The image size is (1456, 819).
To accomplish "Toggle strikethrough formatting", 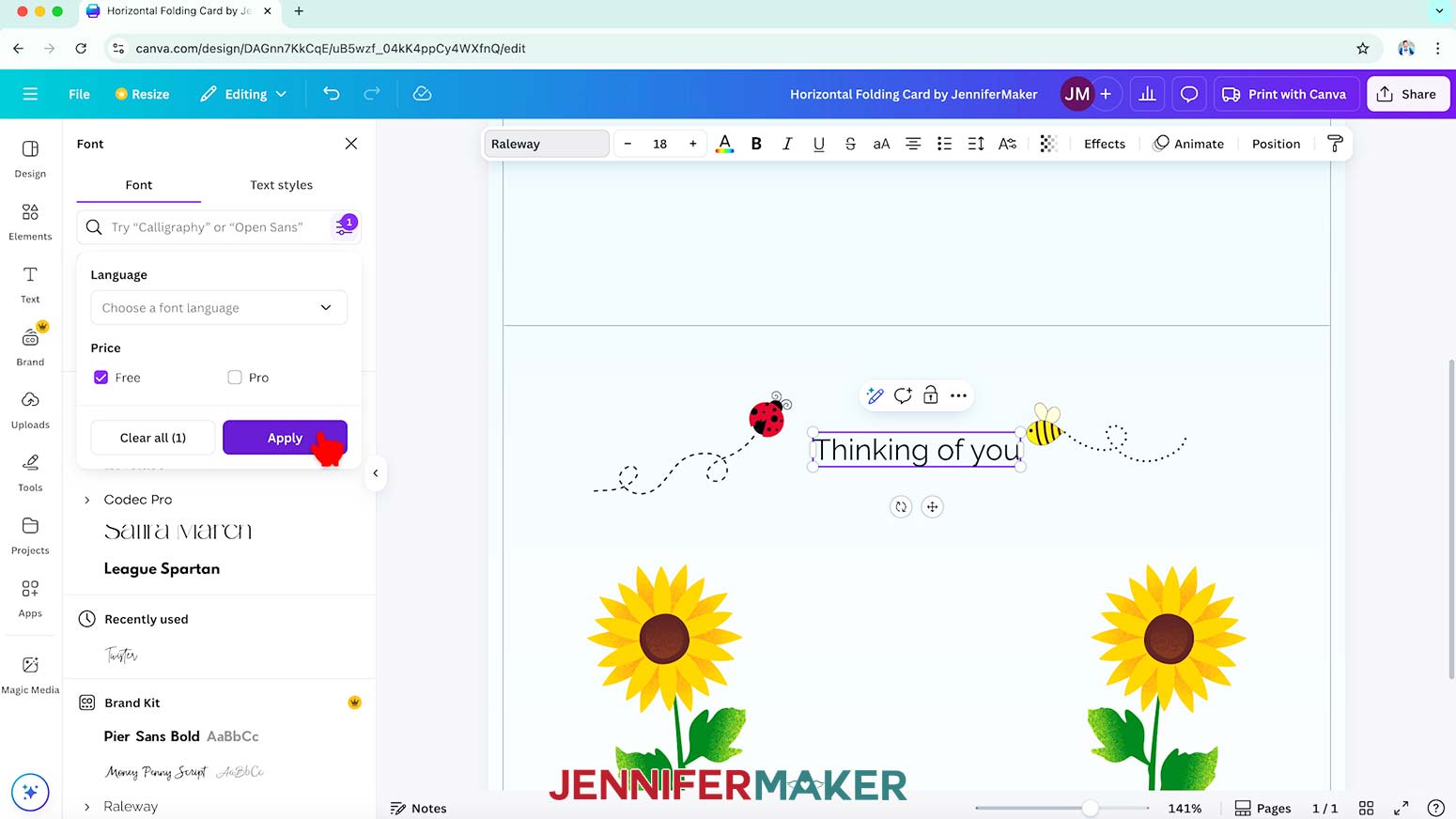I will (x=850, y=144).
